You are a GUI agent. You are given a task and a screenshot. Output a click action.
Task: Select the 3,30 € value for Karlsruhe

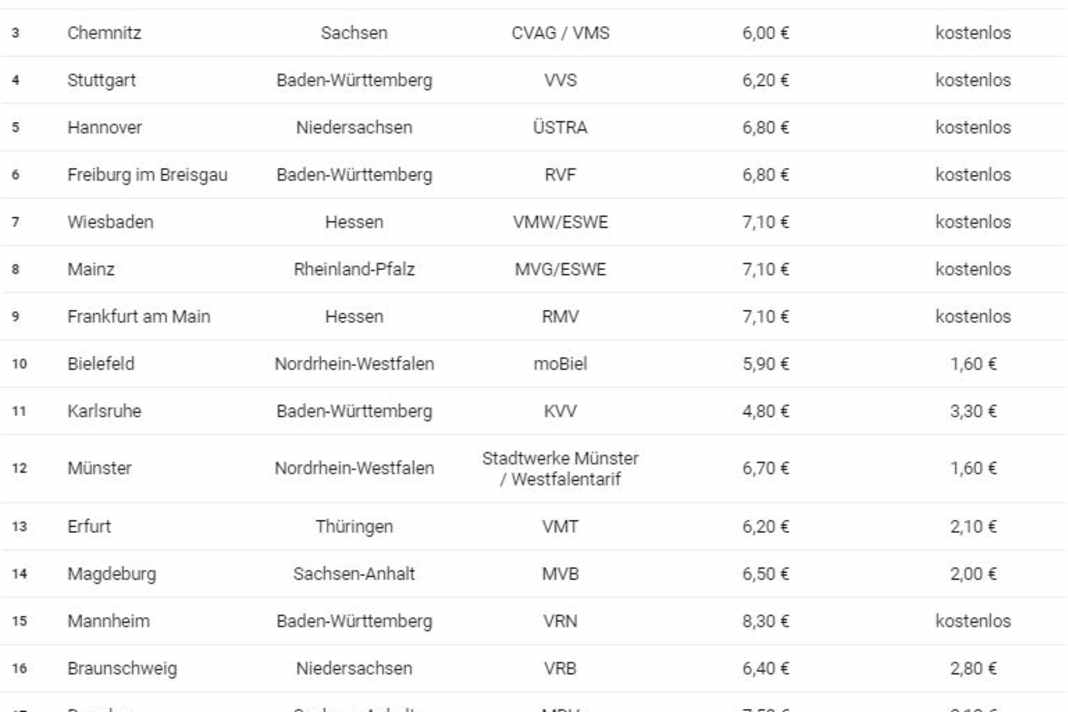click(x=973, y=411)
